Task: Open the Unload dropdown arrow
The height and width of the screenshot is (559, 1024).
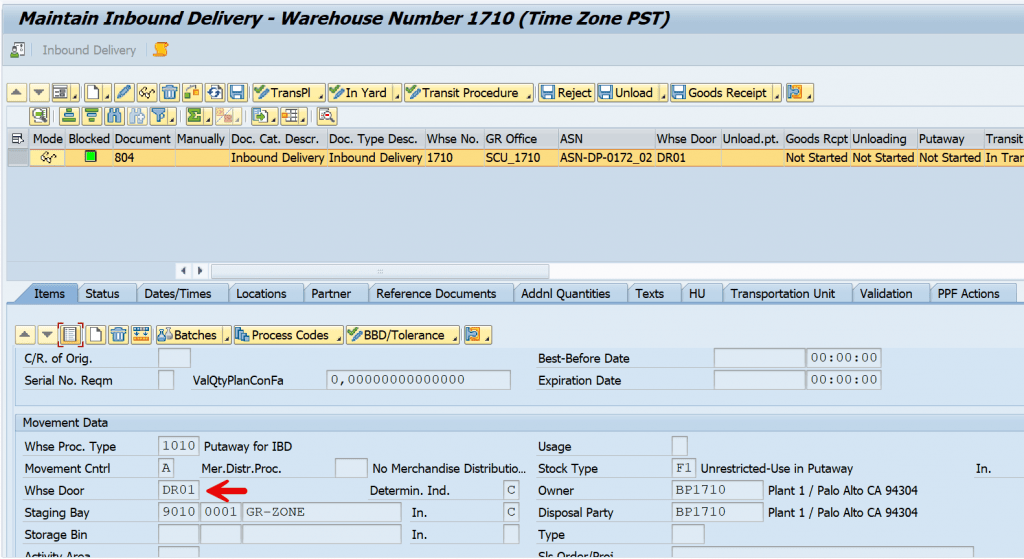Action: [663, 95]
